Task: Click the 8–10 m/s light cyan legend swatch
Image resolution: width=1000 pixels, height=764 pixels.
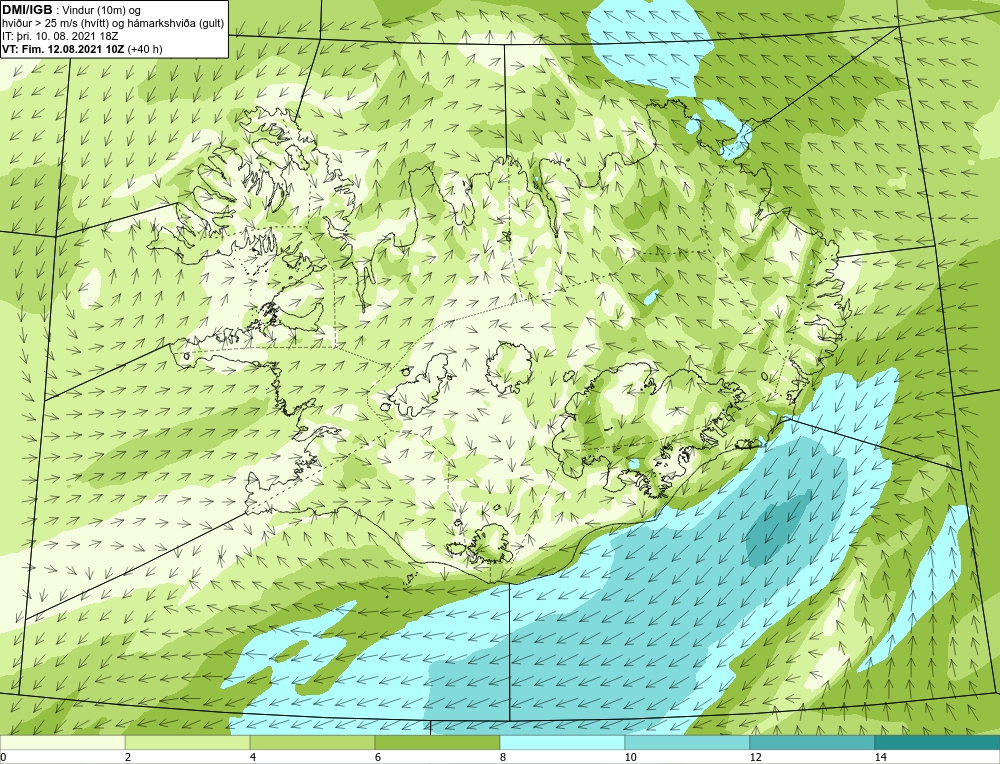Action: [x=562, y=742]
